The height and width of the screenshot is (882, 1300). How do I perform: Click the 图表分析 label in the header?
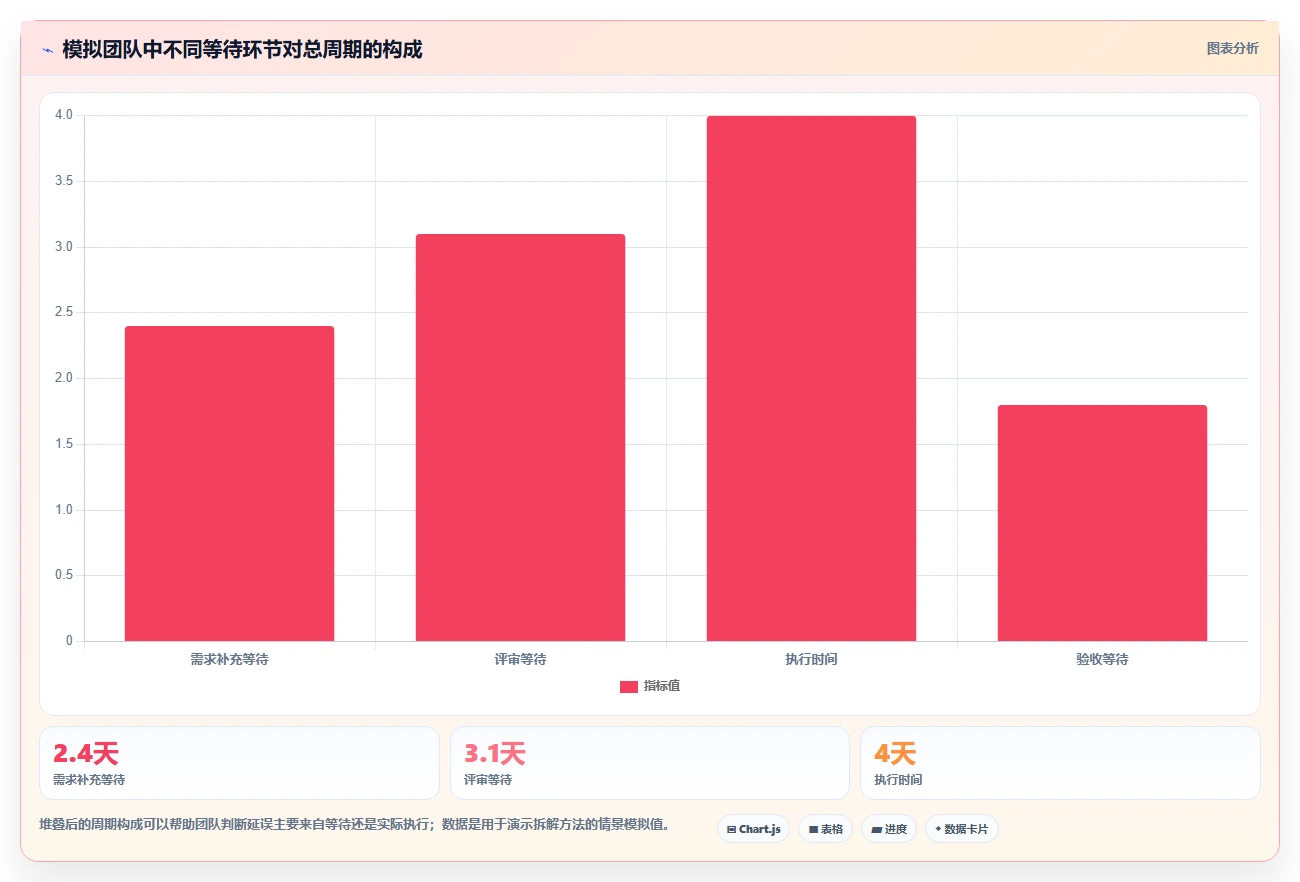tap(1232, 48)
